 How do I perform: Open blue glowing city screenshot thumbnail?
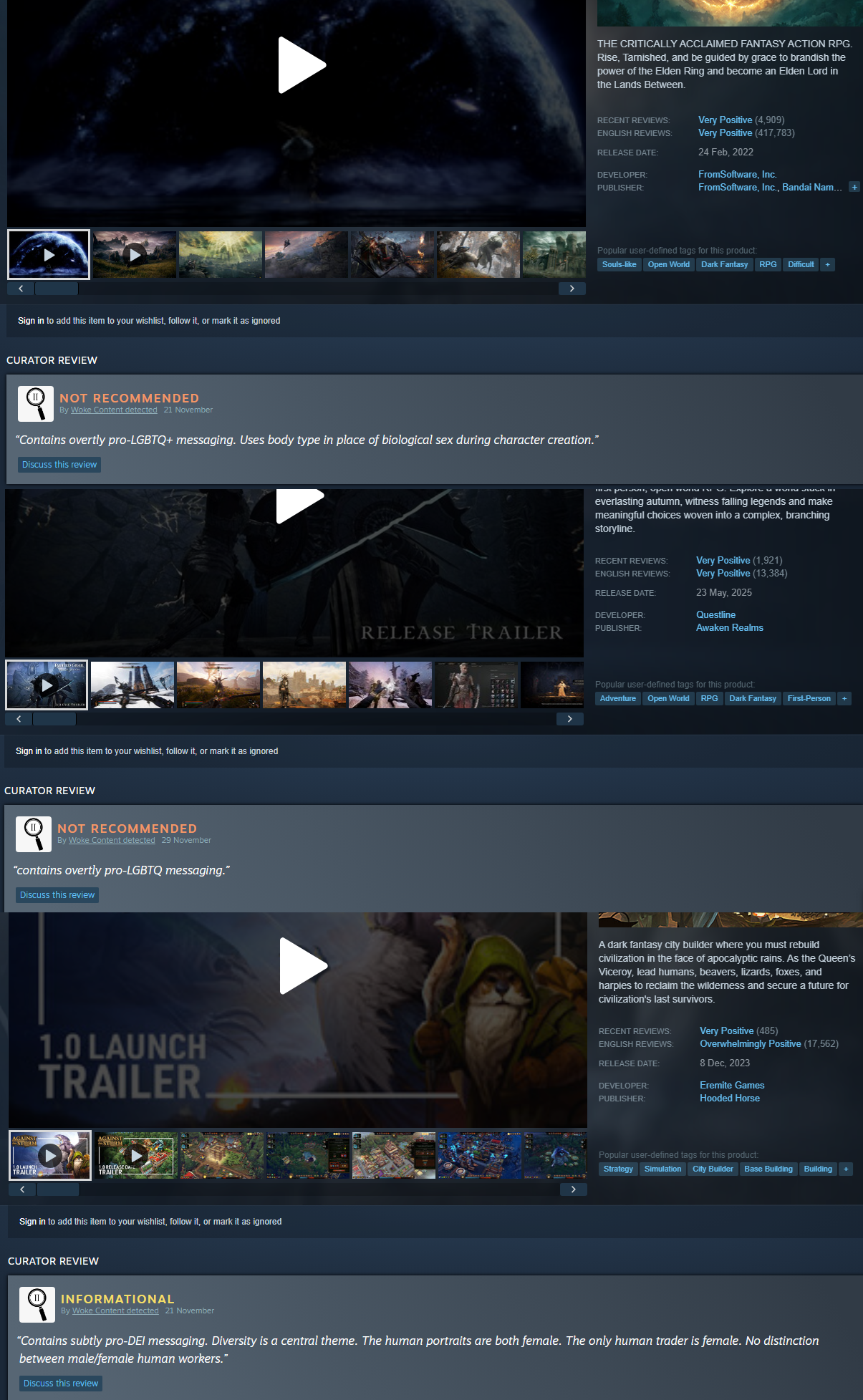(x=480, y=1155)
